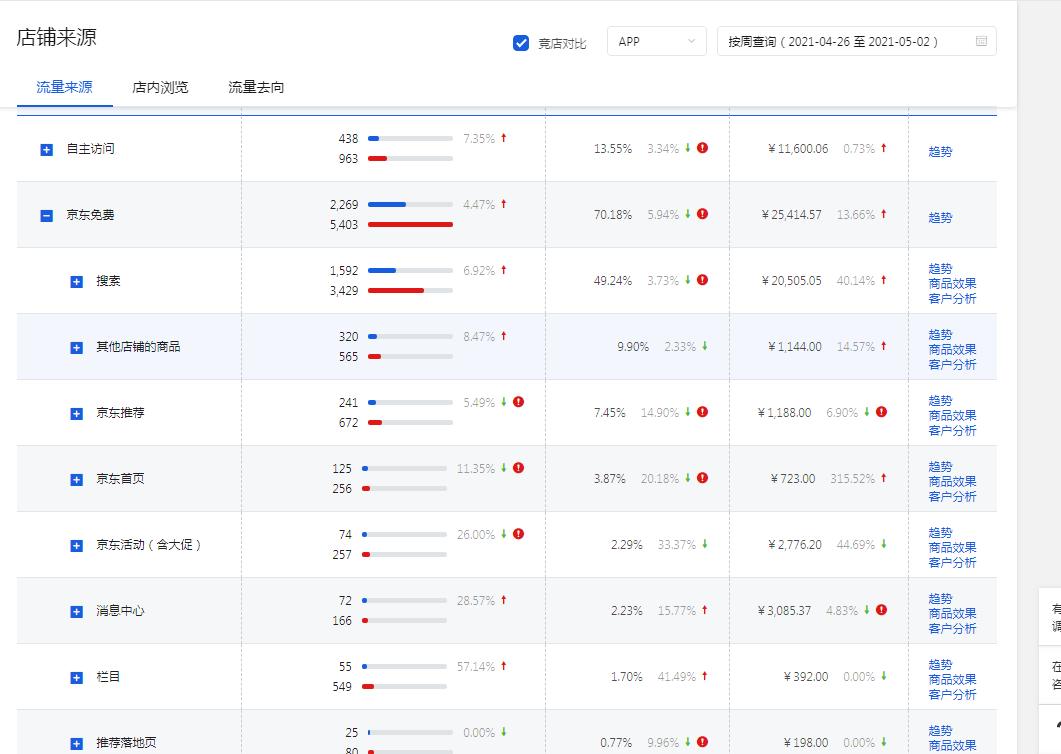Expand the 搜索 traffic source row

pos(76,282)
